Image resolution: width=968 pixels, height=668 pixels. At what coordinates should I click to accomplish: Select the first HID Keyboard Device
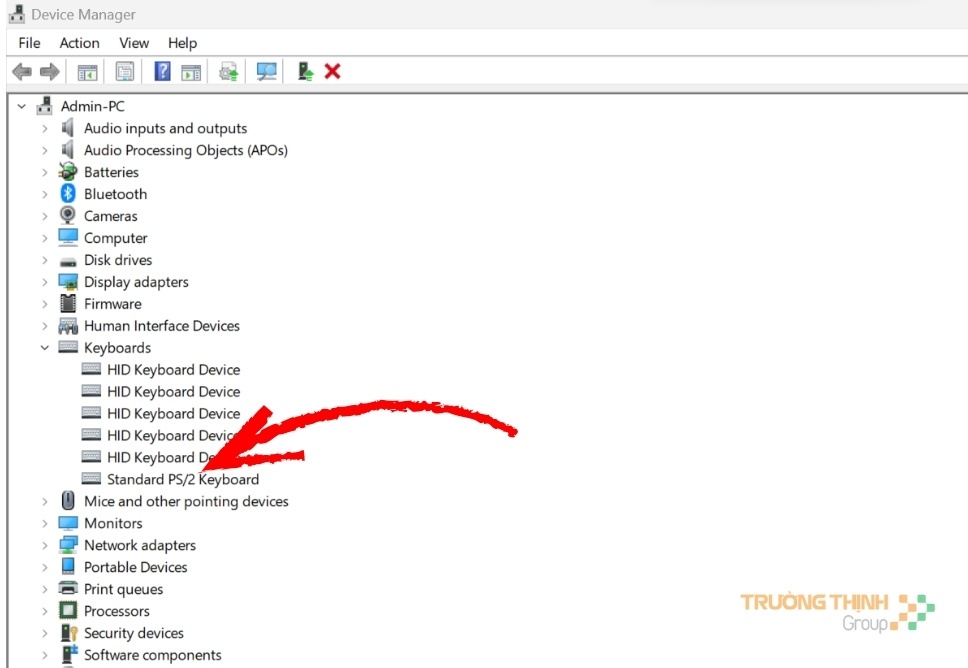pyautogui.click(x=173, y=370)
